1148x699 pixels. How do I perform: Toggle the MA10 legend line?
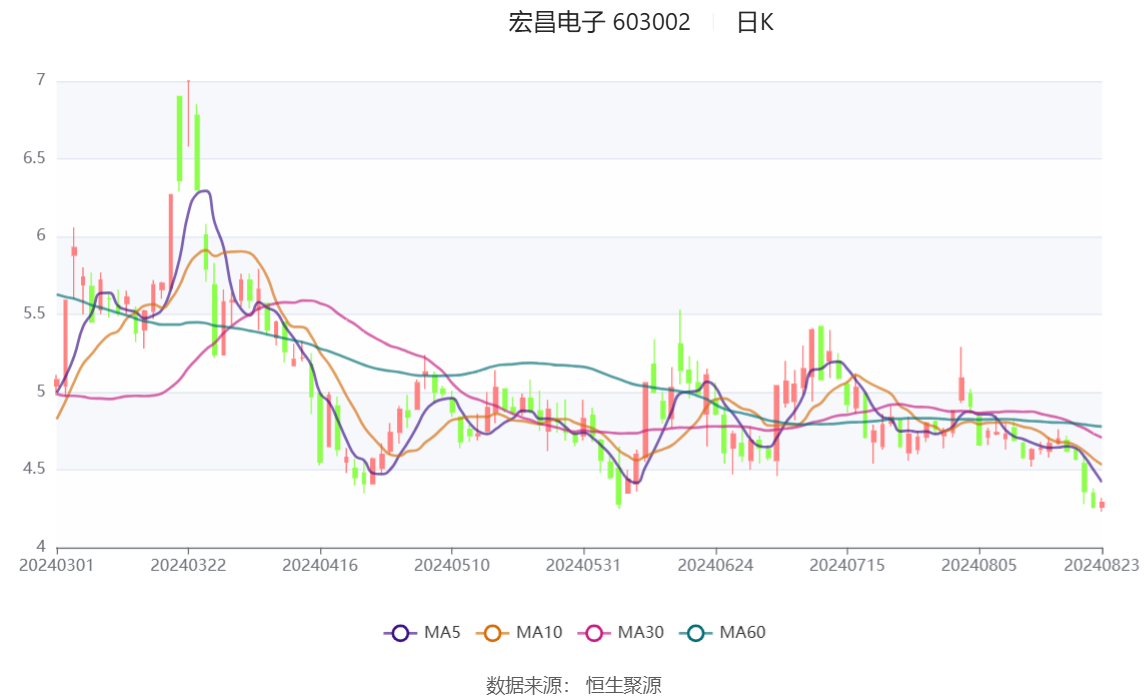520,632
